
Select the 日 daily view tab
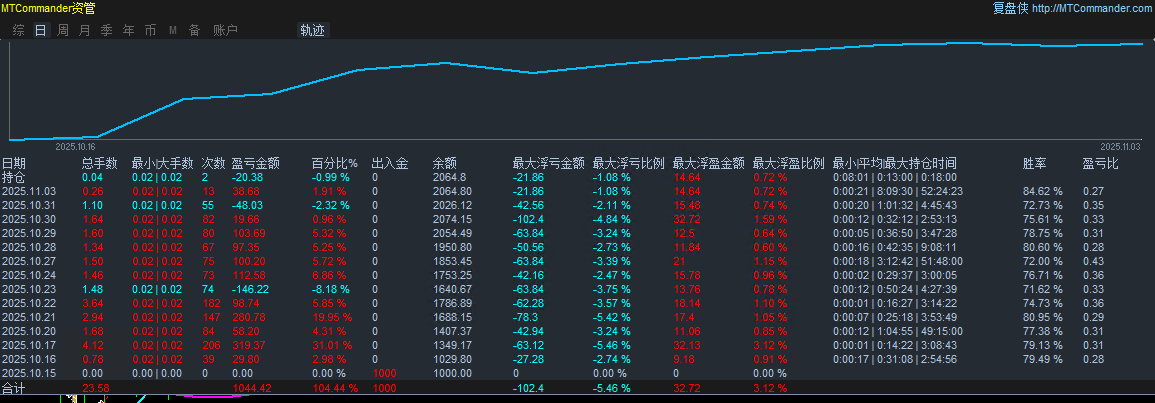coord(41,30)
